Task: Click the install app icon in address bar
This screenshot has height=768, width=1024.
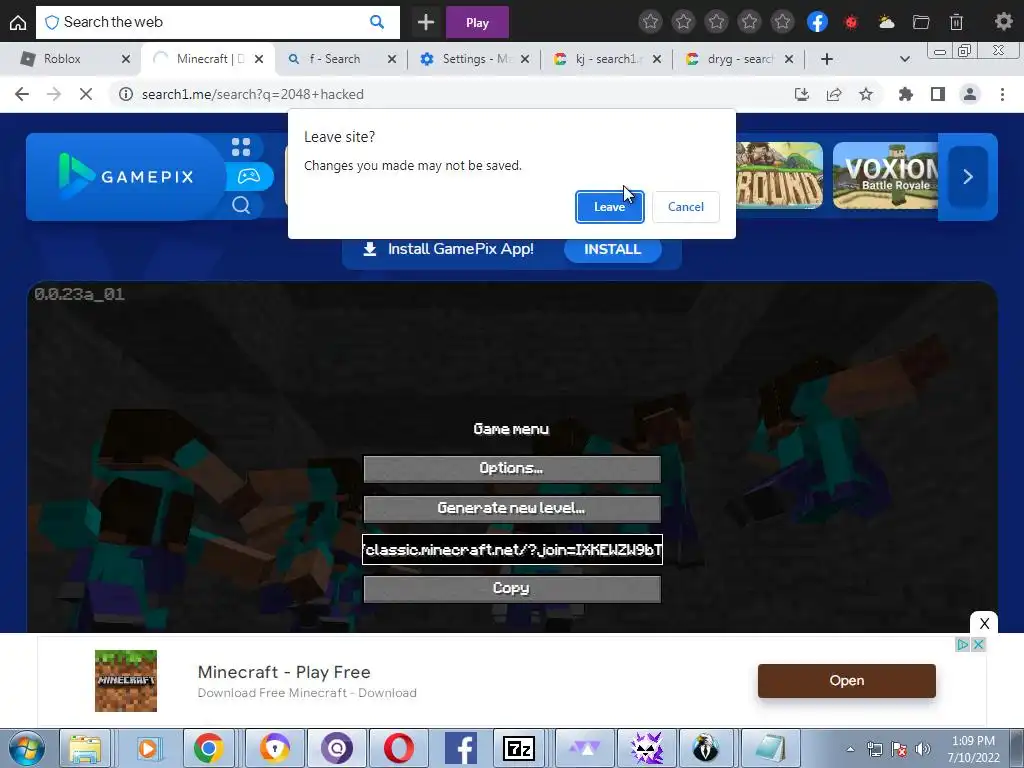Action: pos(802,94)
